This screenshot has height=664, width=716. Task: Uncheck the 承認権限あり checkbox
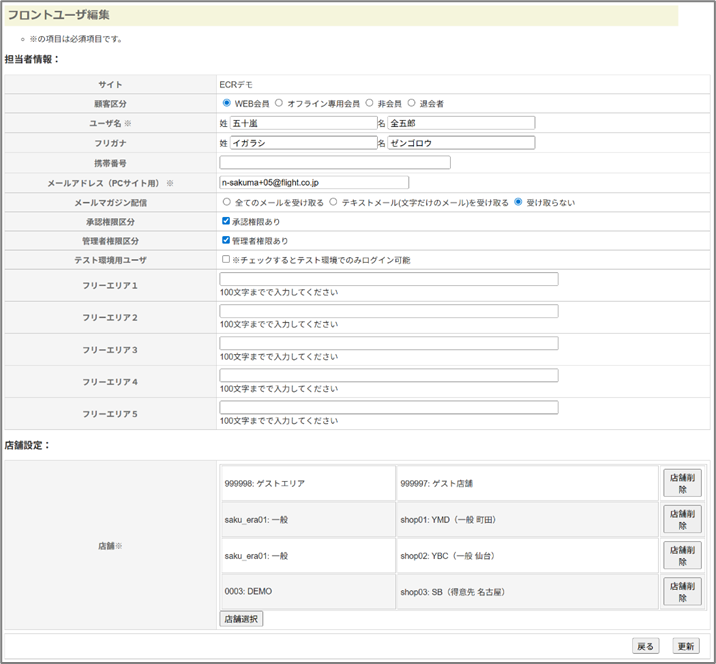click(x=226, y=221)
